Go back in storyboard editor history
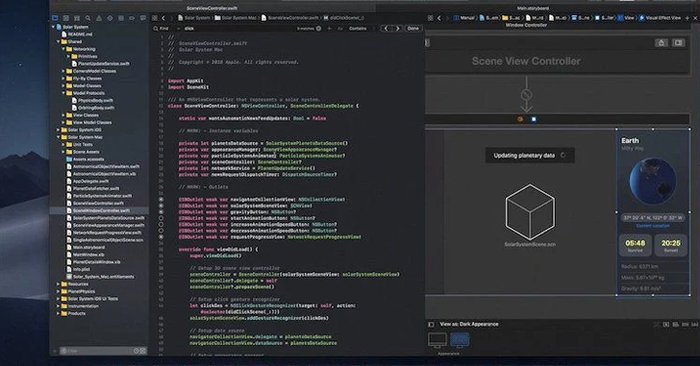The width and height of the screenshot is (700, 366). (439, 18)
